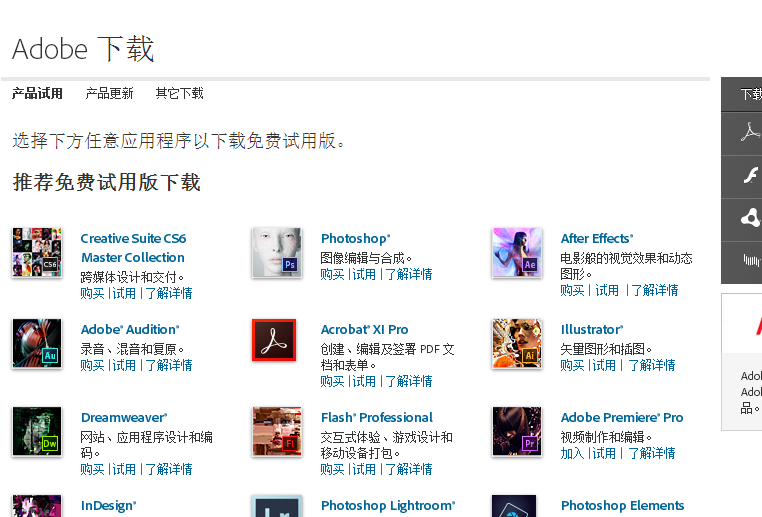Open the Illustrator Ai product icon

pyautogui.click(x=517, y=344)
